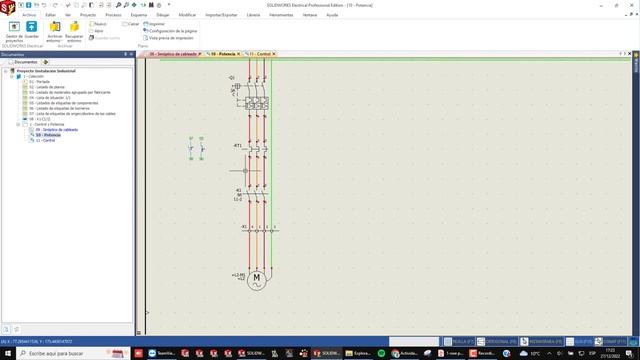Click the arrow icon beside Documentos tab
640x360 pixels.
(45, 62)
